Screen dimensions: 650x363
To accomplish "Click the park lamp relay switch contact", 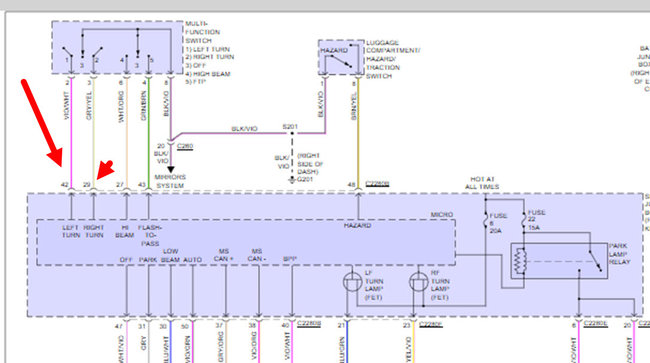I will 595,261.
